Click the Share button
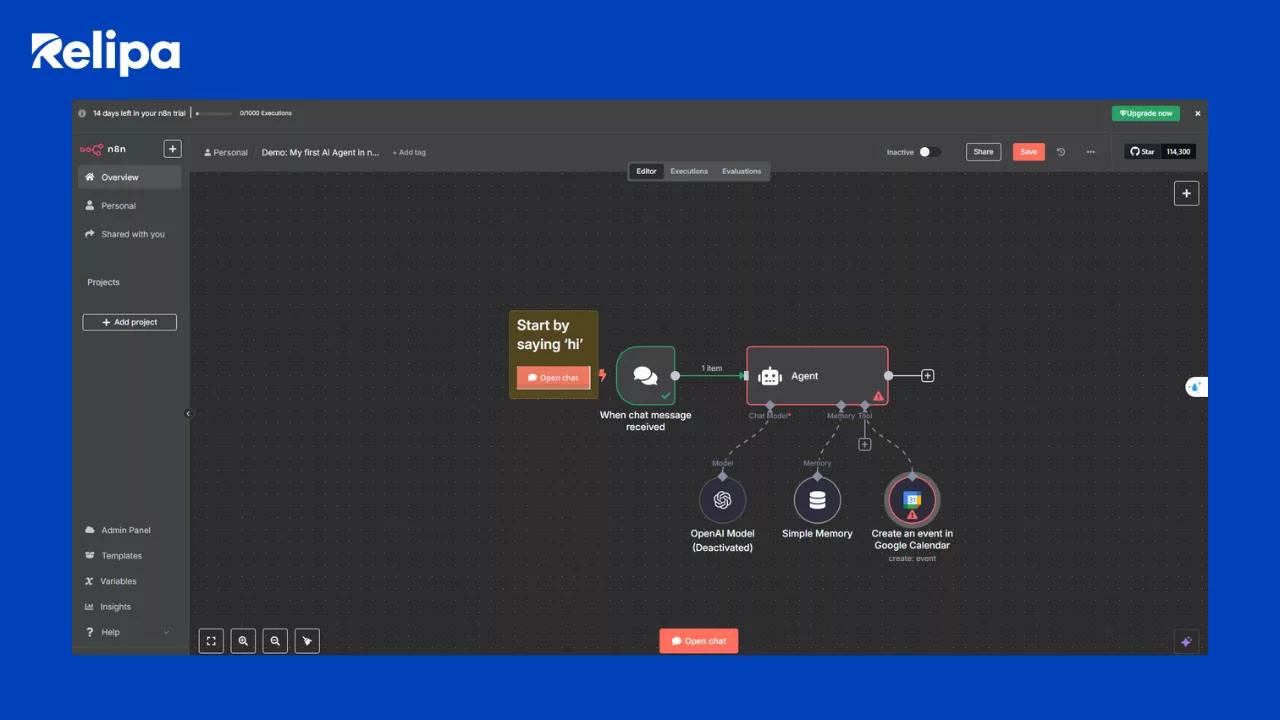Screen dimensions: 1280x720 984,152
